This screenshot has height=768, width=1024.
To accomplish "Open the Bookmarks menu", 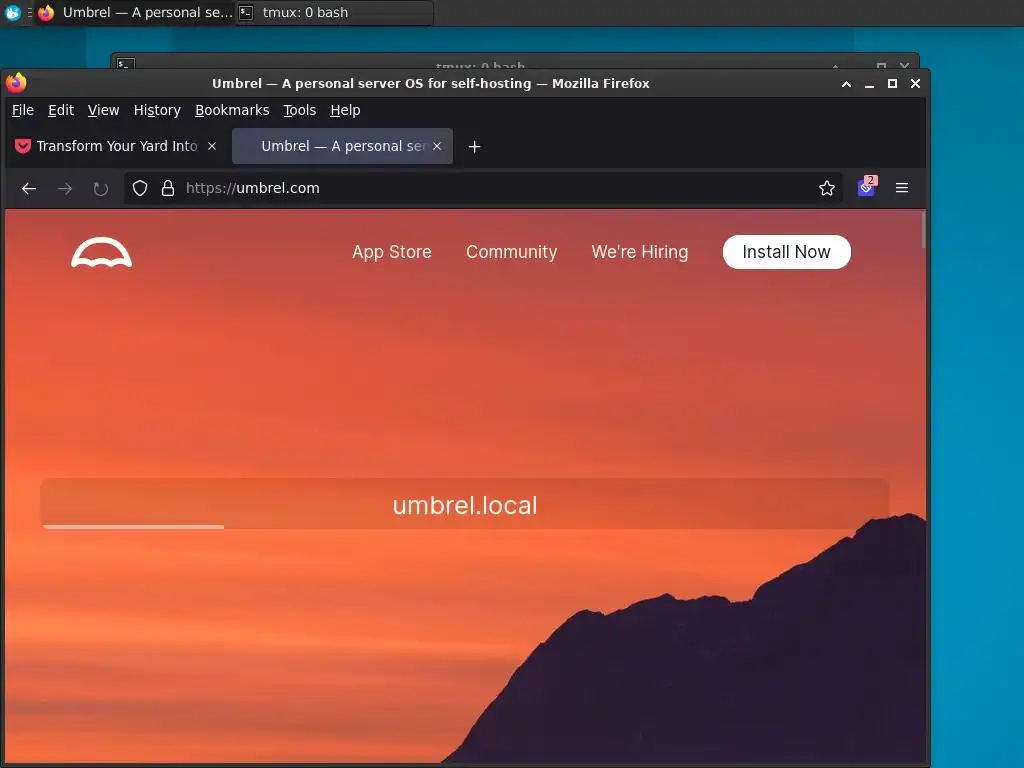I will click(x=232, y=110).
